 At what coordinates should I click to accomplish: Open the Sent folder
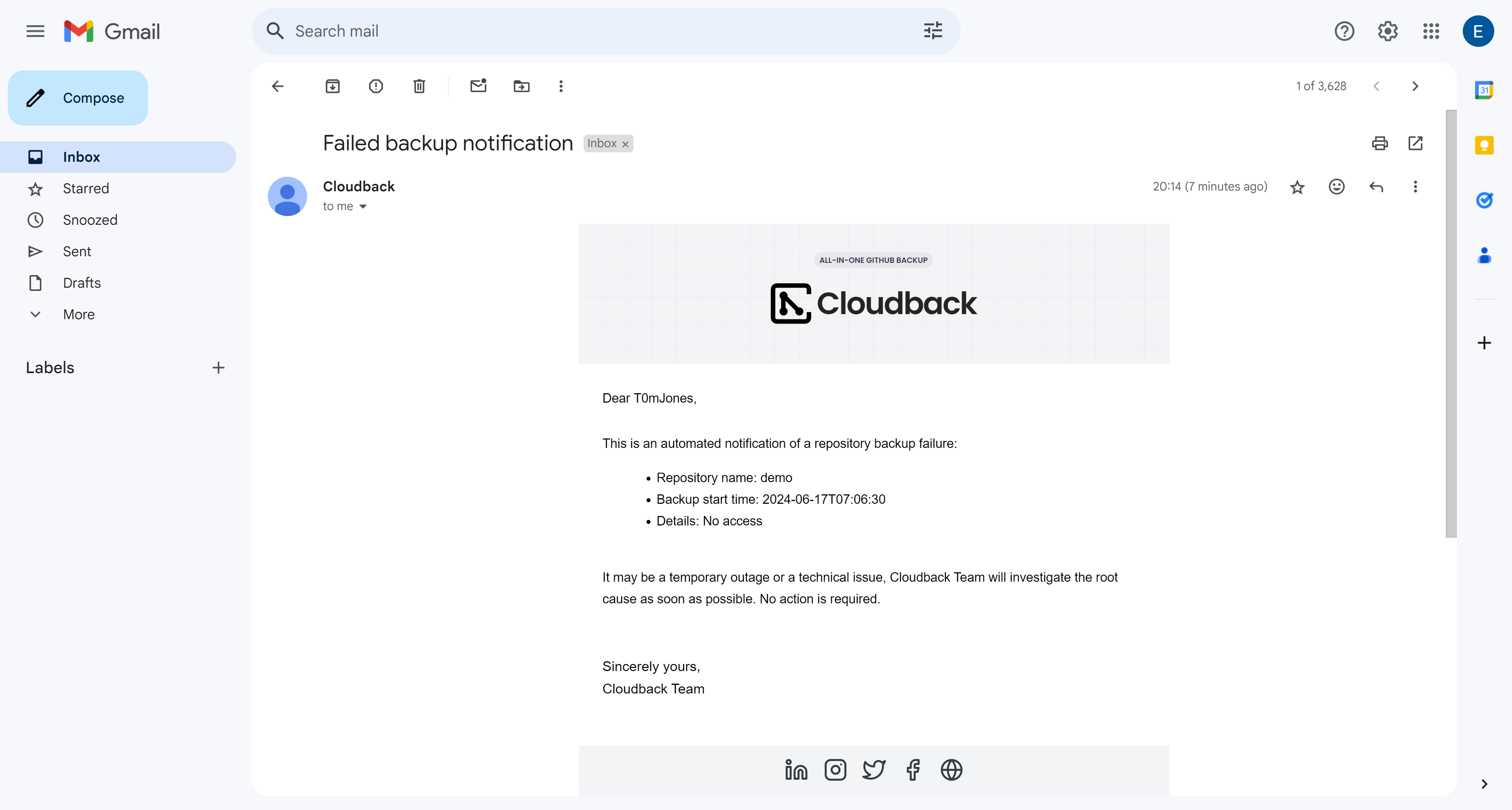[x=118, y=252]
